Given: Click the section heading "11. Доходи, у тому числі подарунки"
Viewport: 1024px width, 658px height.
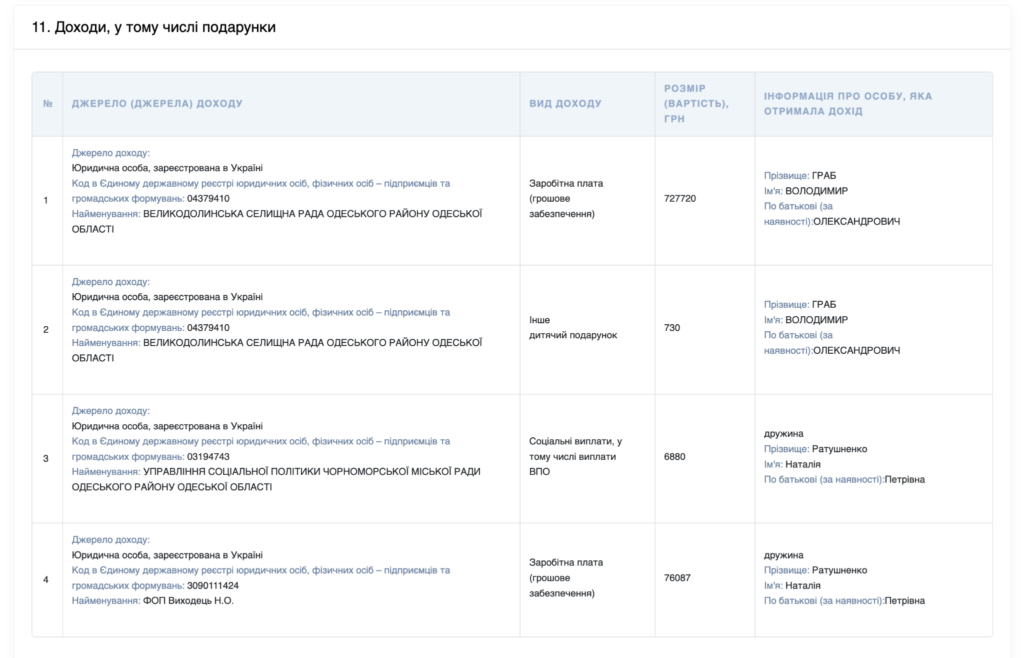Looking at the screenshot, I should point(153,27).
